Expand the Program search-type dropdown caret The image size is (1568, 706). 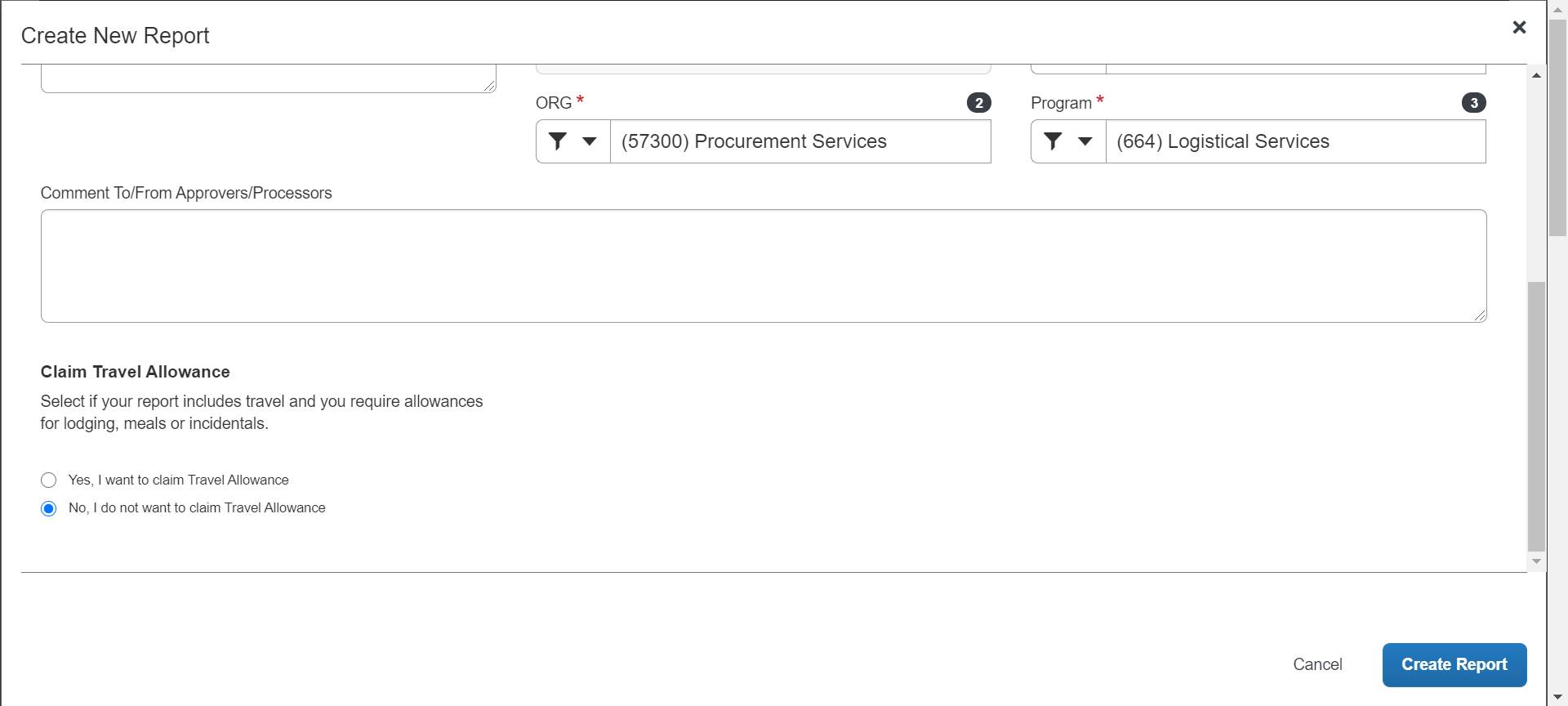[1085, 141]
